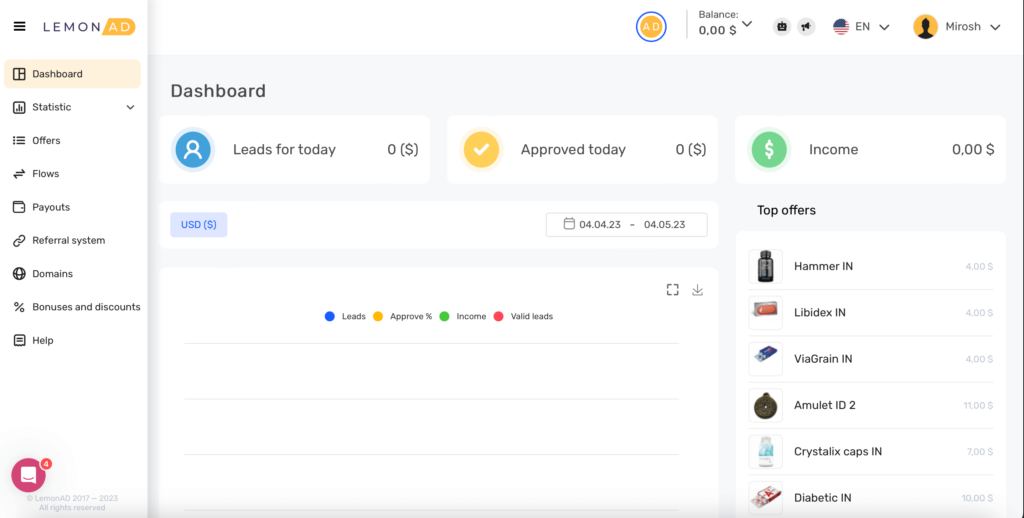Toggle Leads series in chart legend
This screenshot has width=1024, height=518.
pyautogui.click(x=345, y=316)
